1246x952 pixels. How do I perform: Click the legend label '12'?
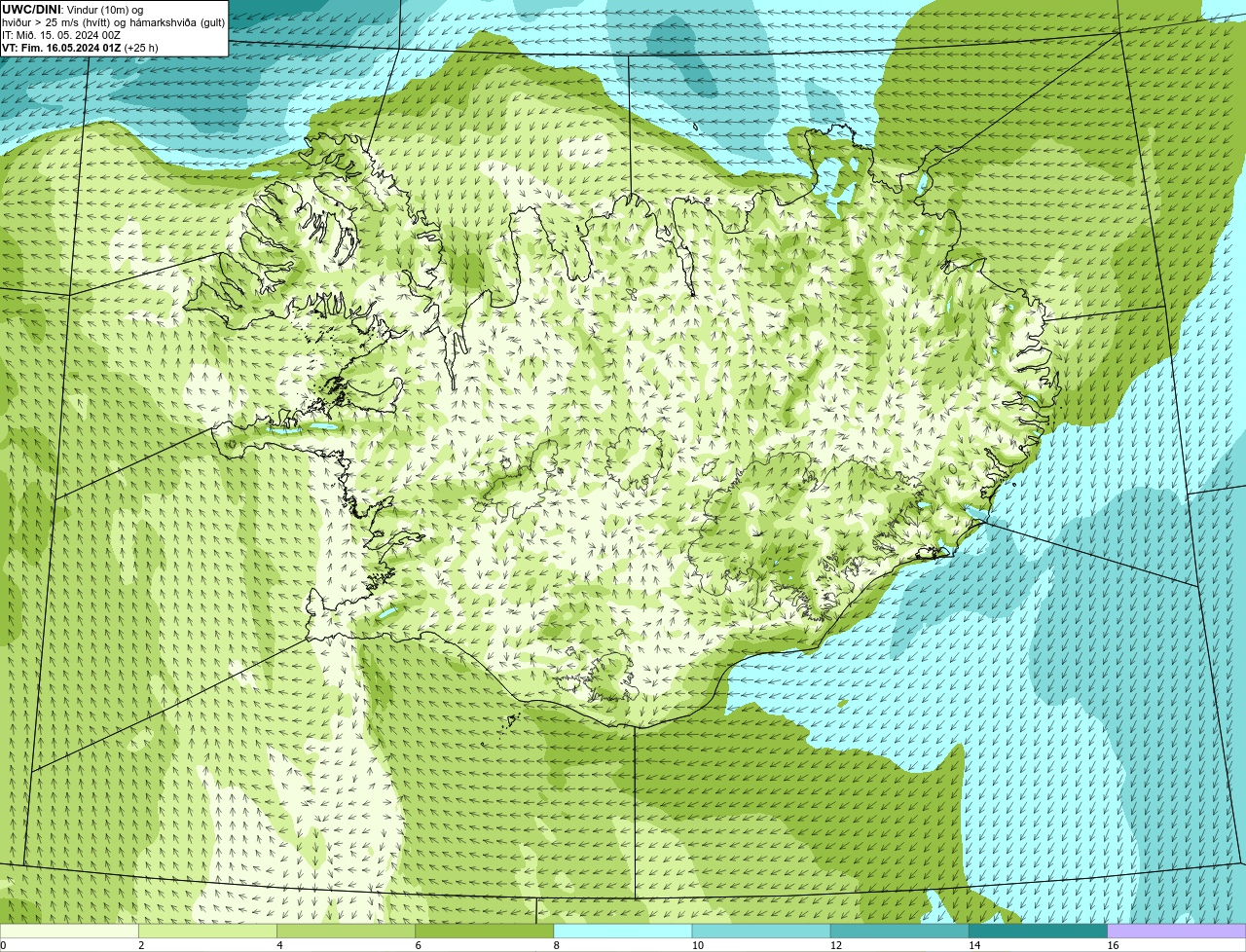coord(835,945)
